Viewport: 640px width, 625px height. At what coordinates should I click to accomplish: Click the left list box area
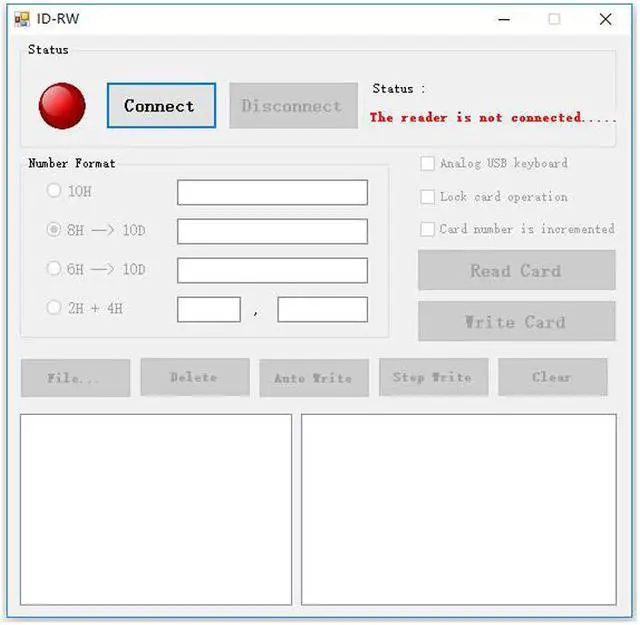pos(156,509)
